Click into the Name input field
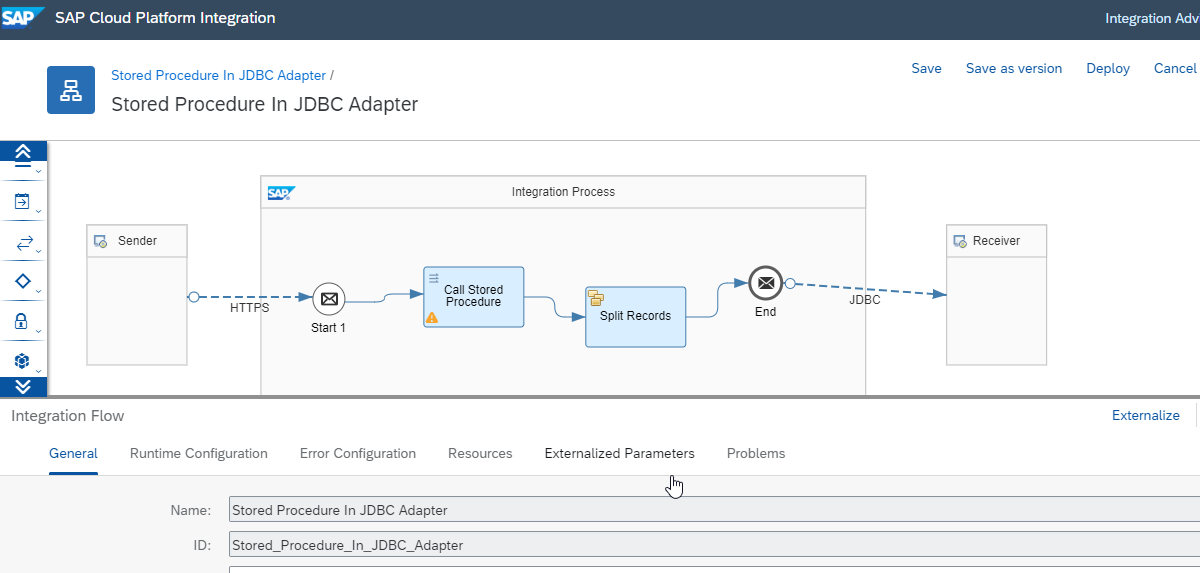 (x=714, y=510)
